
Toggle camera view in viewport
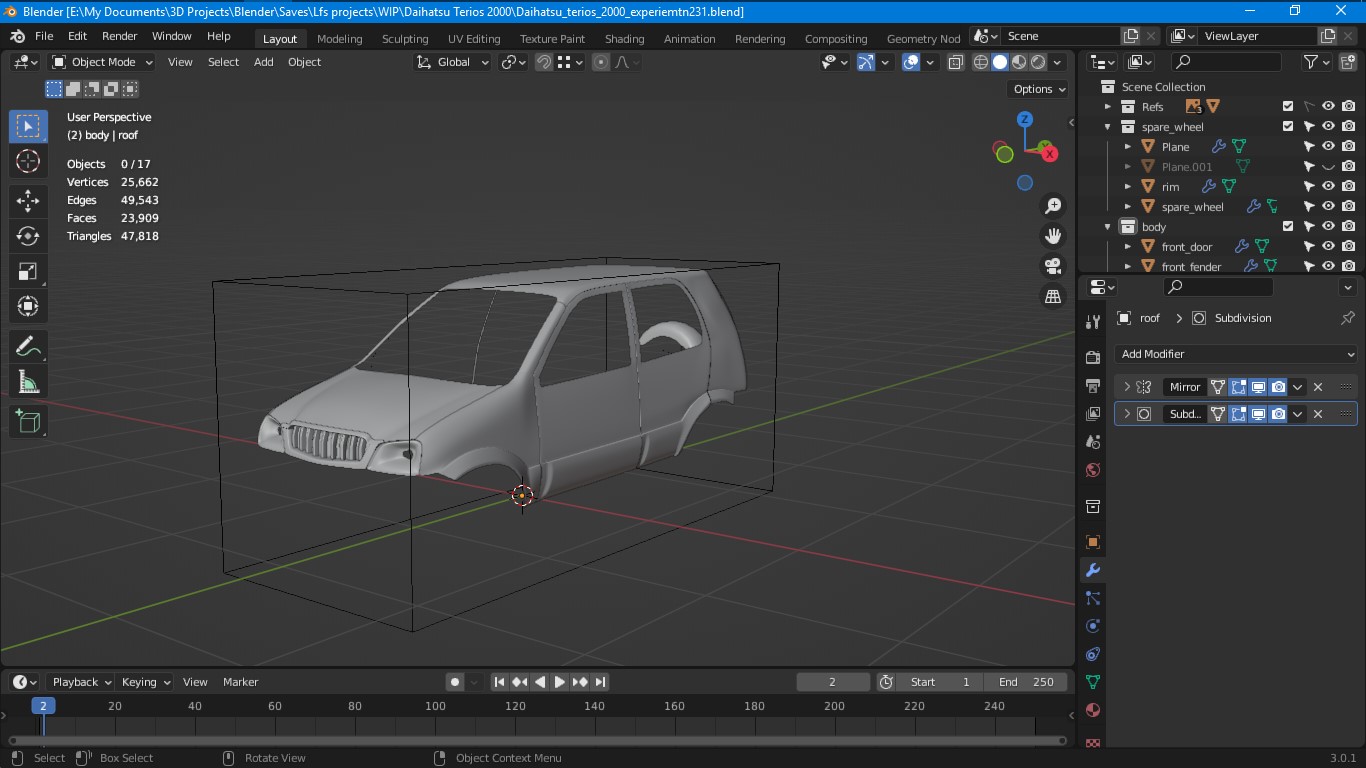(x=1052, y=266)
